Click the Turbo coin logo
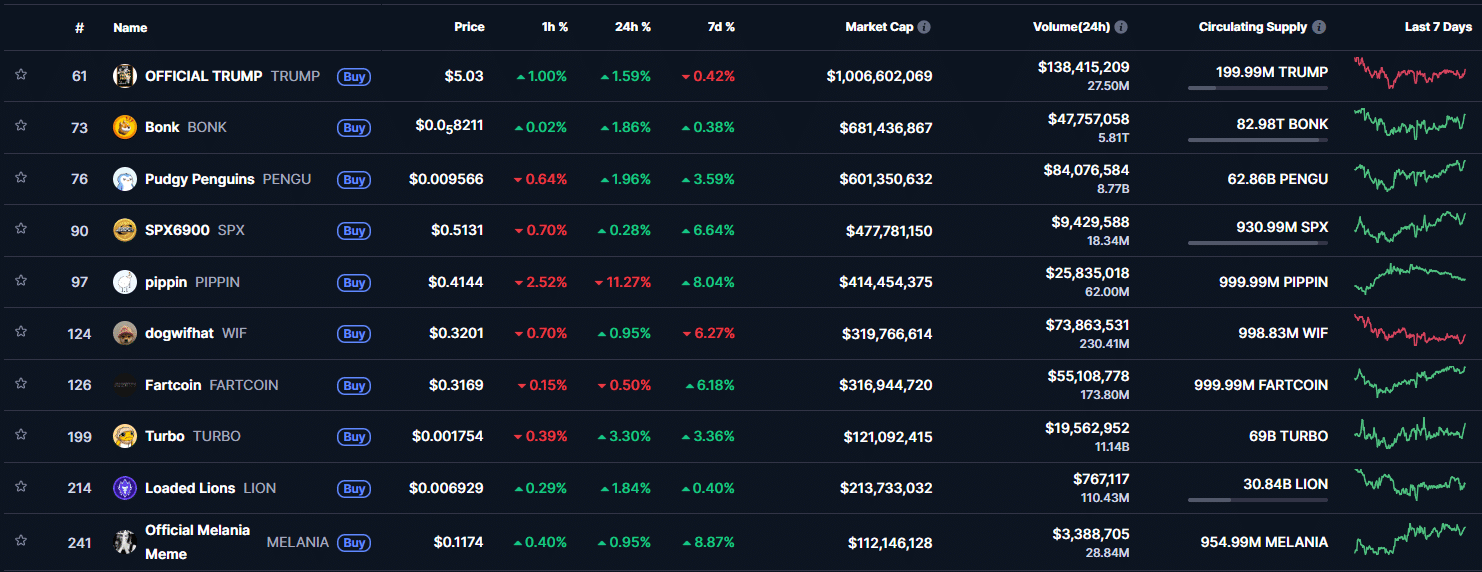 [125, 436]
